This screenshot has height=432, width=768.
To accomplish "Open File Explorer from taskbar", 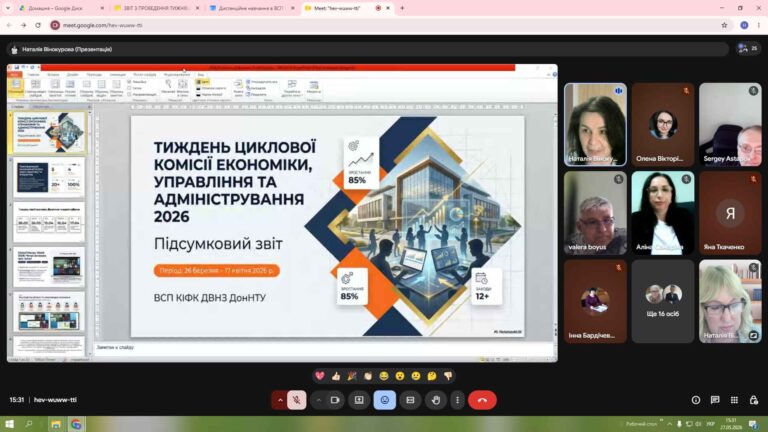I will 56,424.
